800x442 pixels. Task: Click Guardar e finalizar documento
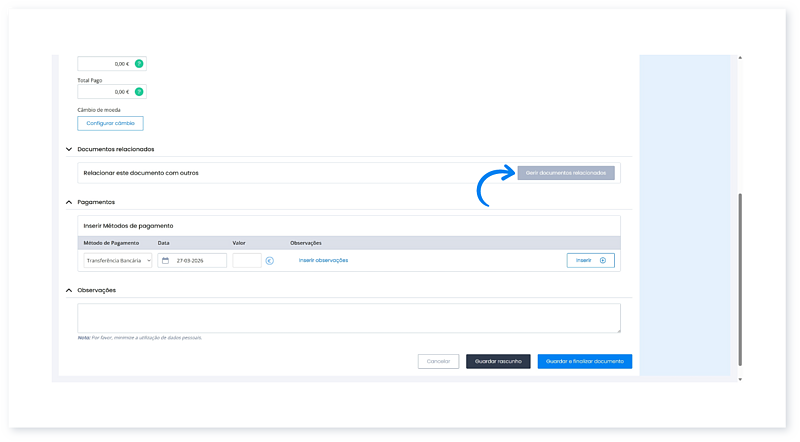584,361
